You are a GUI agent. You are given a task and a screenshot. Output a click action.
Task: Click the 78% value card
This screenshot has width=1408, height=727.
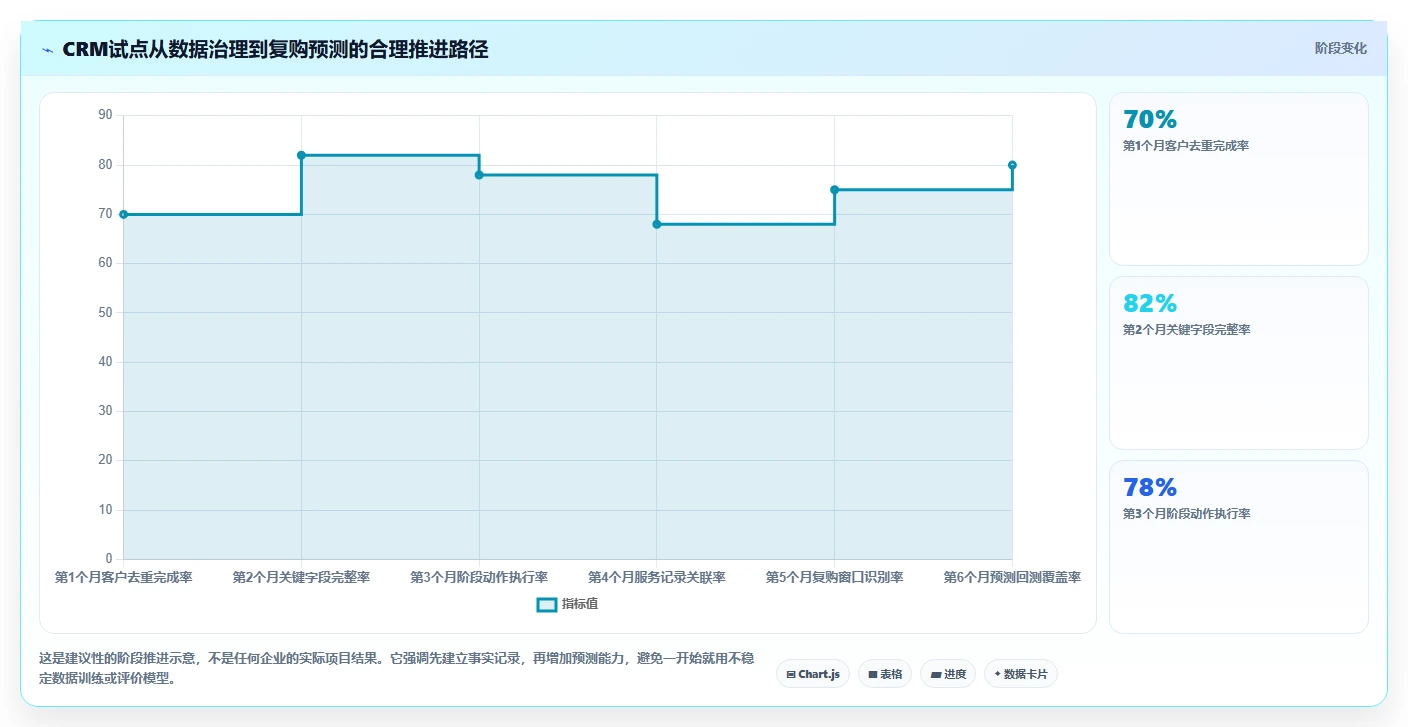tap(1239, 547)
